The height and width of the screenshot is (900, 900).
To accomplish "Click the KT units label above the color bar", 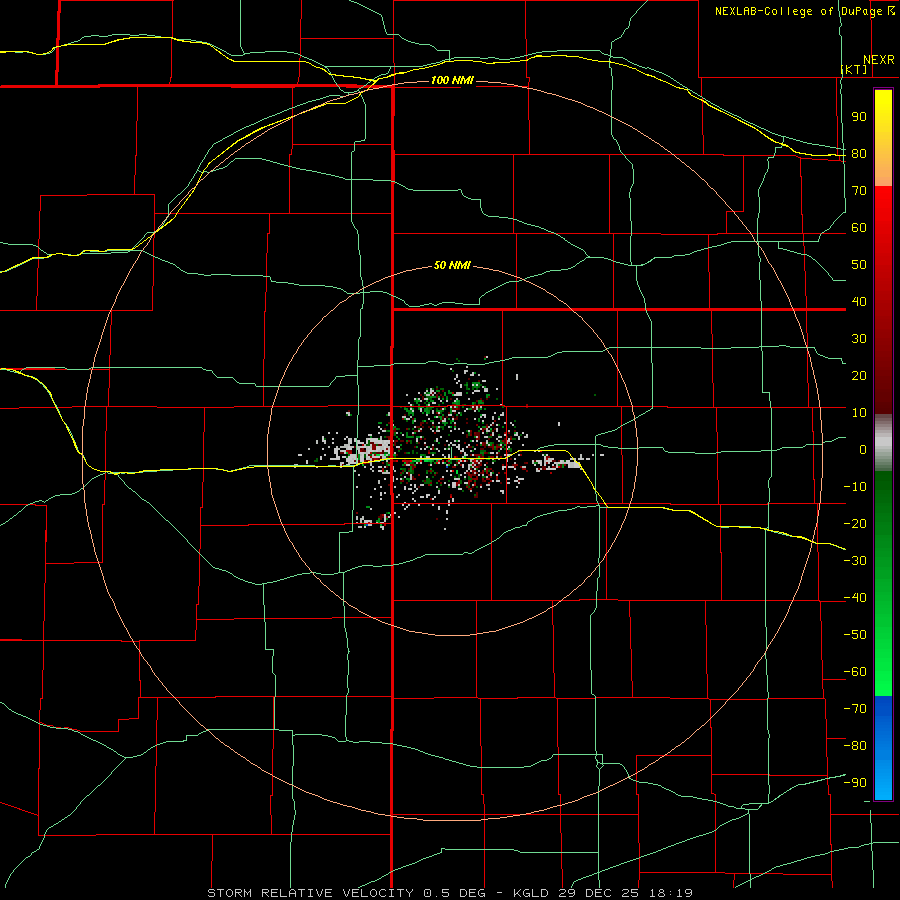I will [854, 69].
